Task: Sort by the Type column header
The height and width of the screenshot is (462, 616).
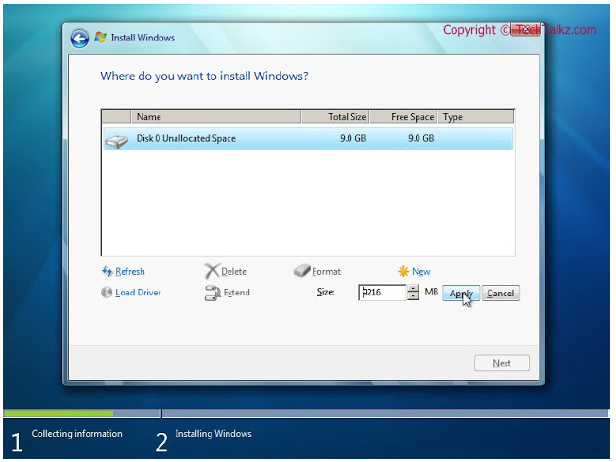Action: point(476,117)
